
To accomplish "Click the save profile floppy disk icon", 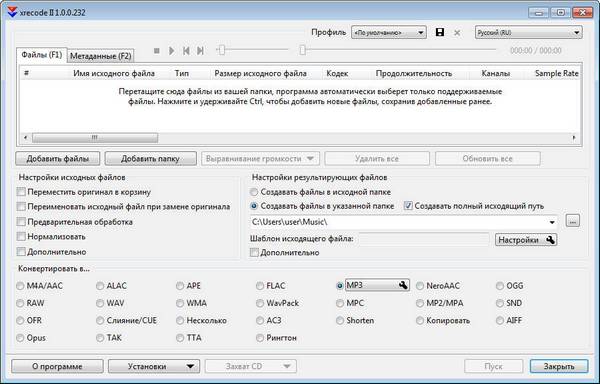I will (440, 32).
